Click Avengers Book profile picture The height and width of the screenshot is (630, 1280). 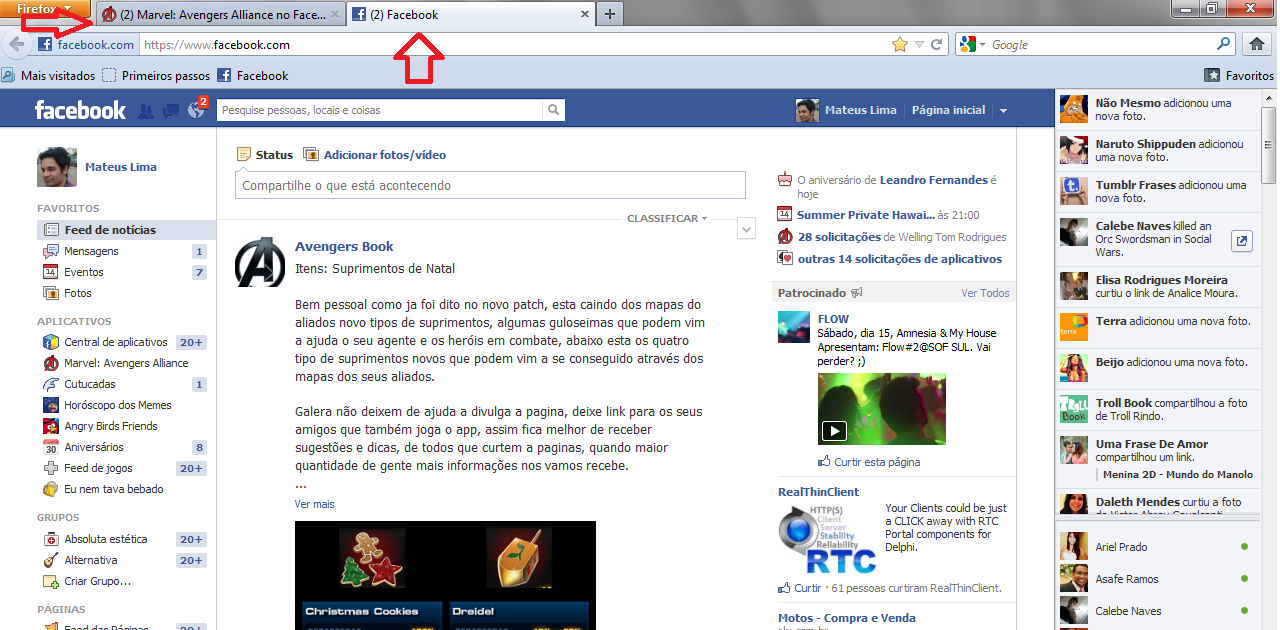260,262
